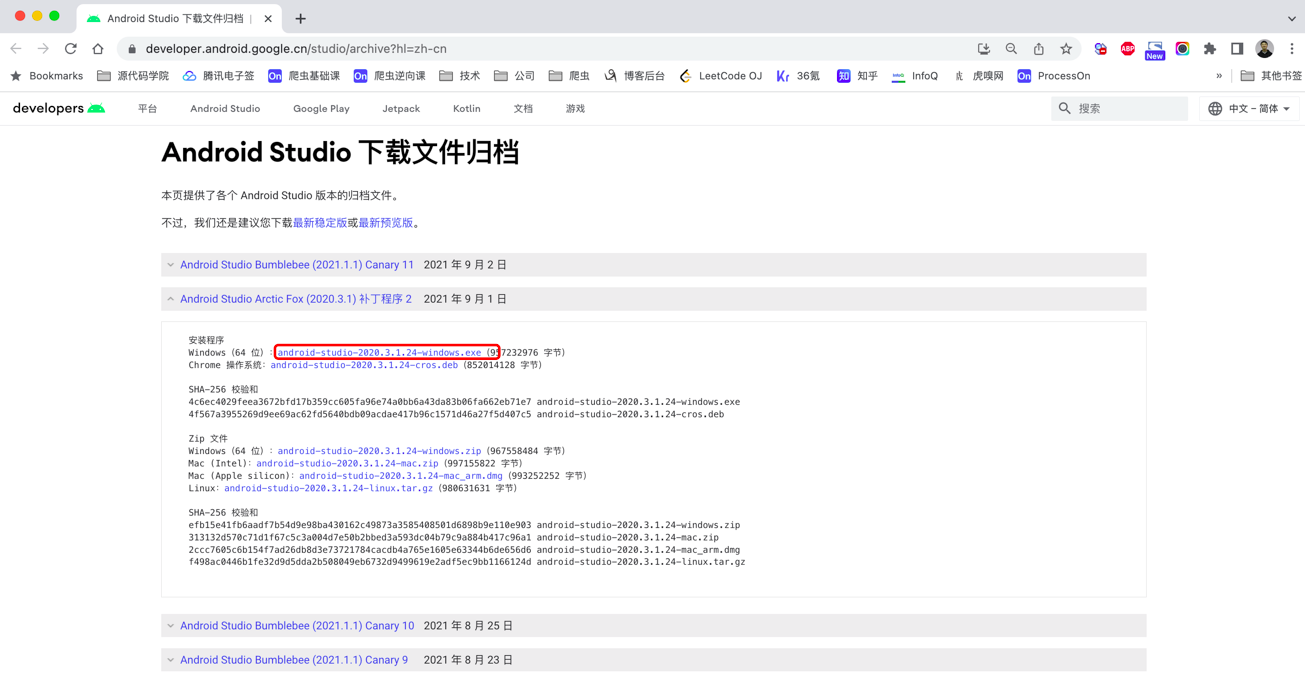Open the Chrome three-dot menu
This screenshot has height=676, width=1305.
[x=1291, y=48]
